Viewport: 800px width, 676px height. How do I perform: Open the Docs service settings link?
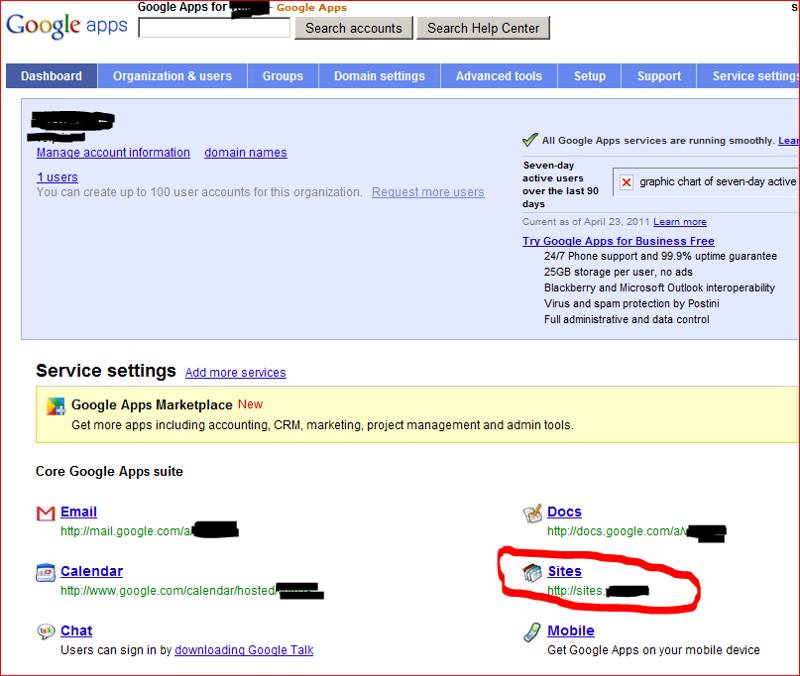coord(564,512)
